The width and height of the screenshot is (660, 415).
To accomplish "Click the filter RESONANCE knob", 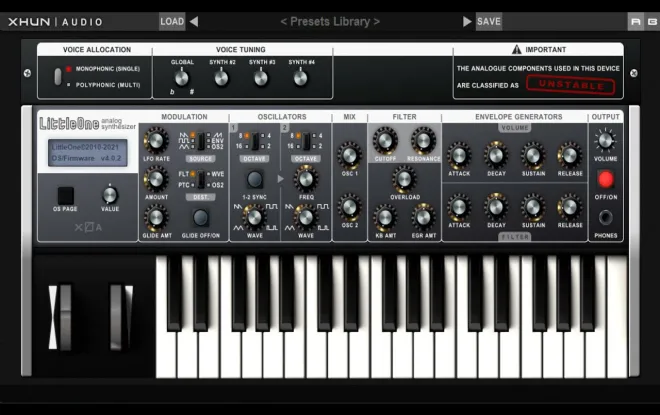I will pos(423,141).
